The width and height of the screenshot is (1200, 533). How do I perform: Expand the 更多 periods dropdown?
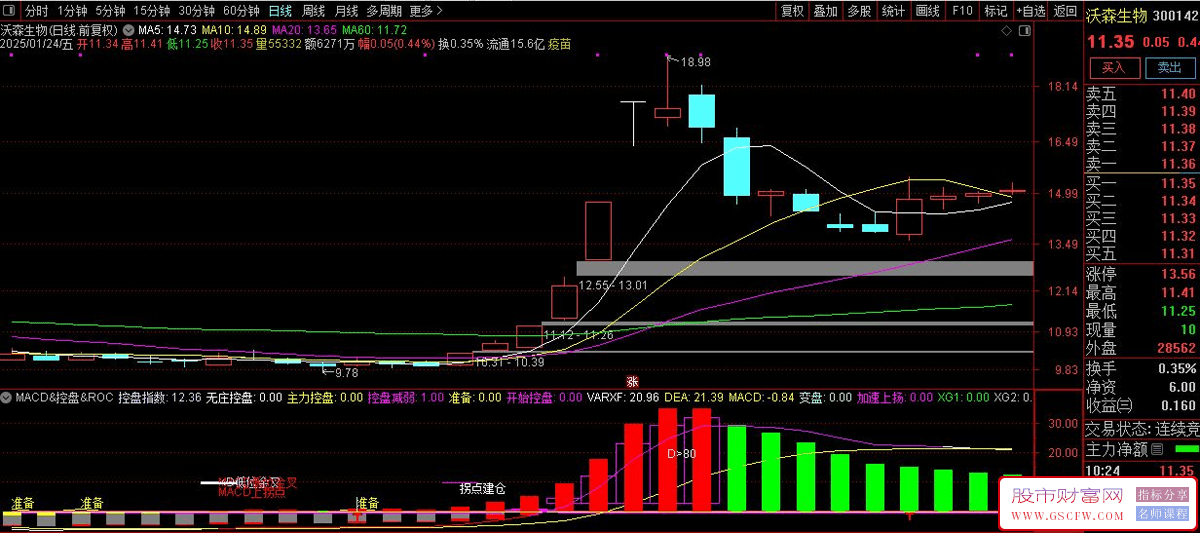[x=426, y=11]
